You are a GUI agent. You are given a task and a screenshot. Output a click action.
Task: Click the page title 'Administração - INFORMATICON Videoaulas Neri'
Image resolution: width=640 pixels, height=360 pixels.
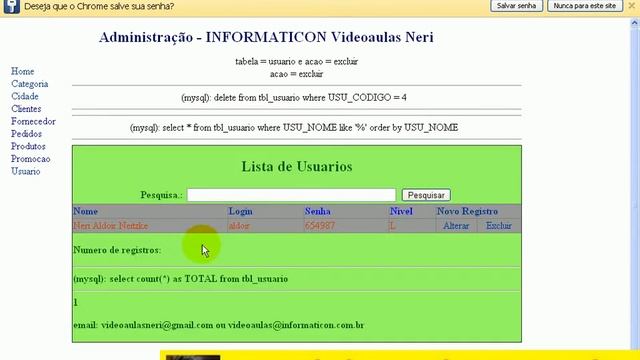pos(266,37)
